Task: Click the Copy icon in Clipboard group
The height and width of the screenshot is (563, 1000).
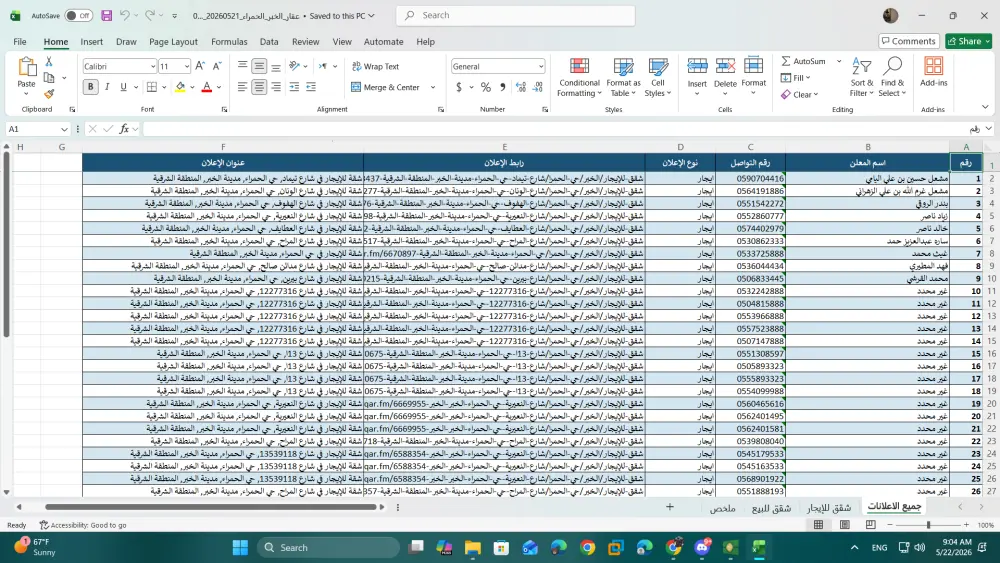Action: [x=49, y=78]
